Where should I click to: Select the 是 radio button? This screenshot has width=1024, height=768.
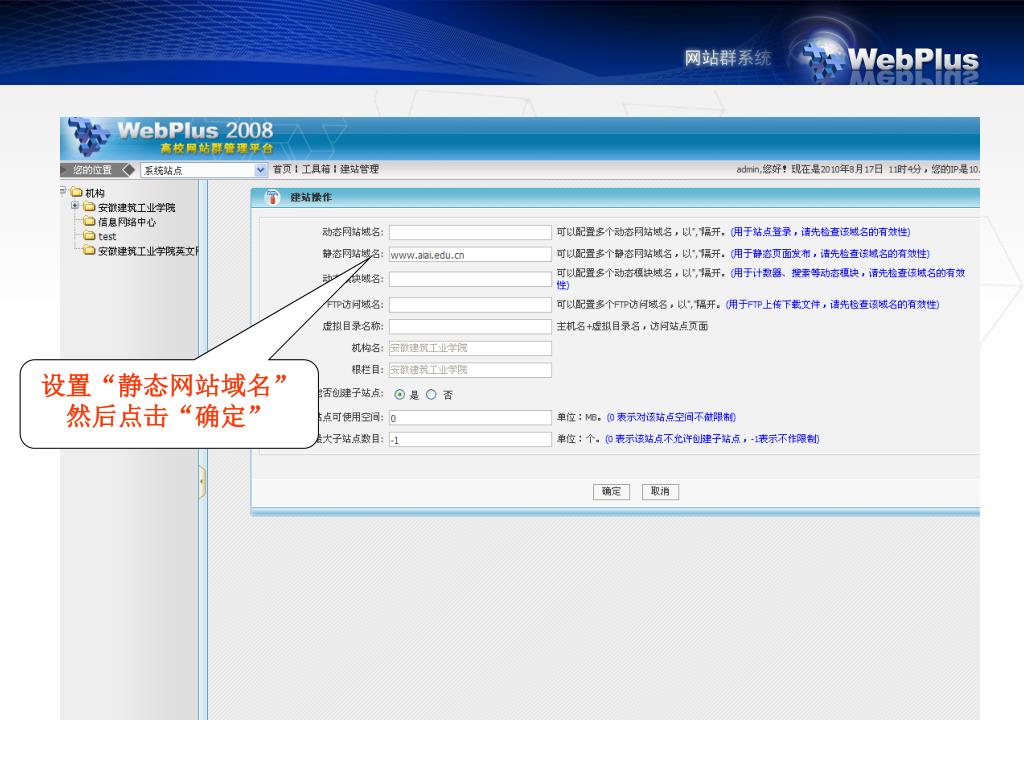click(400, 394)
